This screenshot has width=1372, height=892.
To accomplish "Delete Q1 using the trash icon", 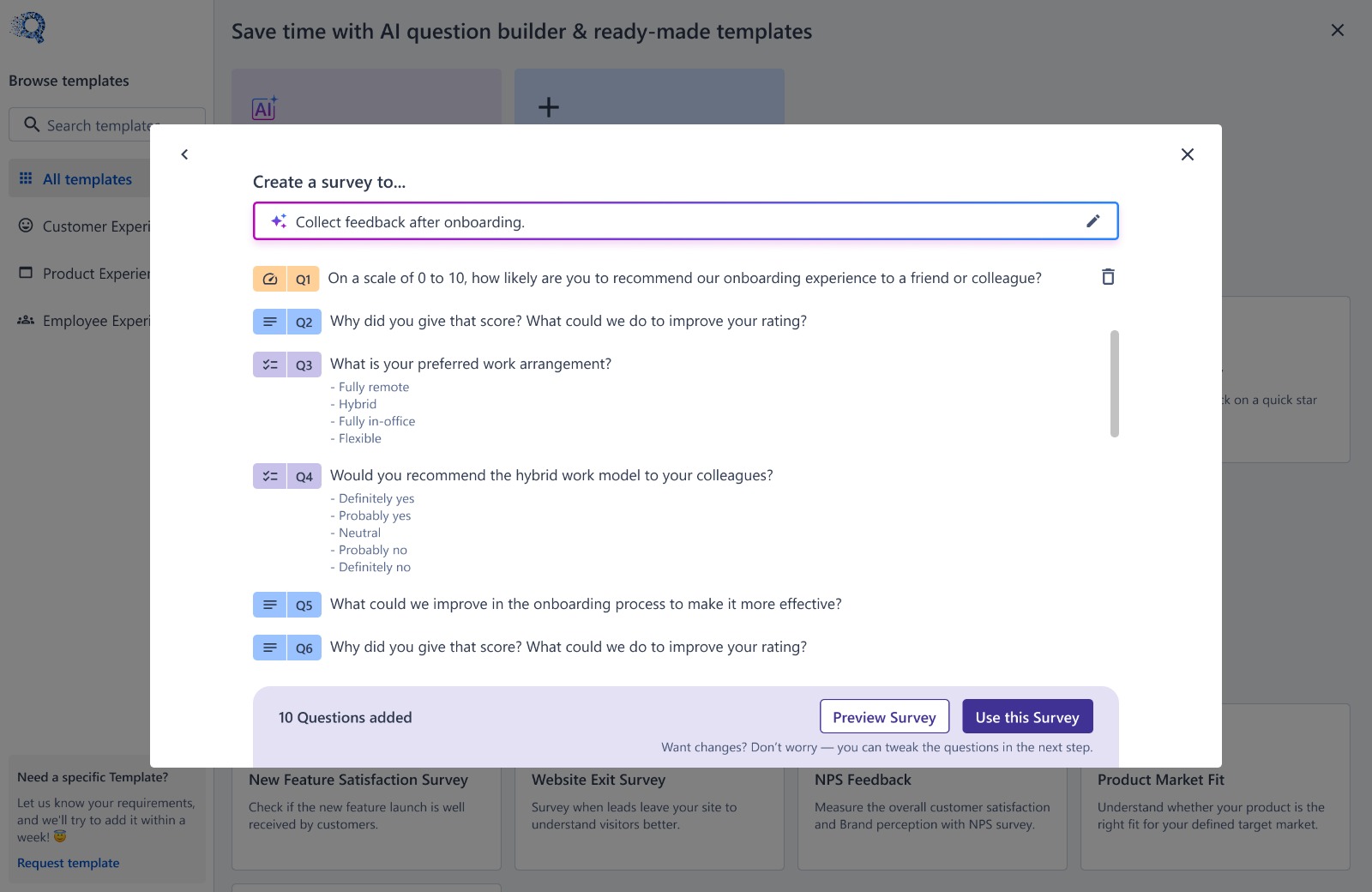I will 1108,277.
